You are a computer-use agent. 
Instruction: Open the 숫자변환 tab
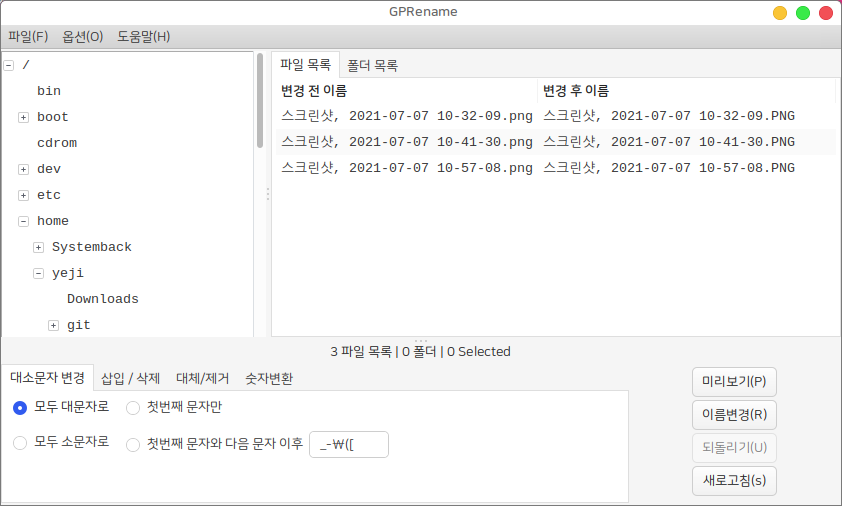(269, 378)
